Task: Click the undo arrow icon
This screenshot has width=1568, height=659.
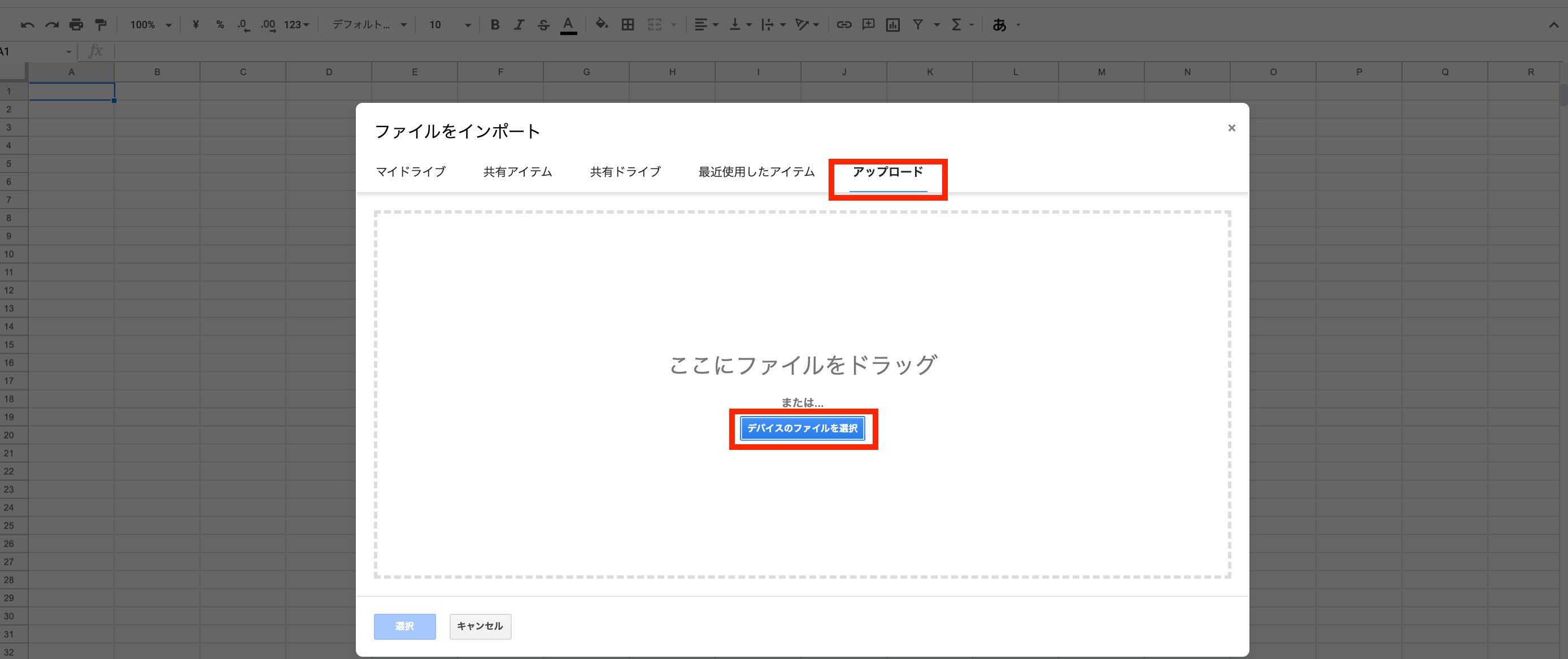Action: point(27,25)
